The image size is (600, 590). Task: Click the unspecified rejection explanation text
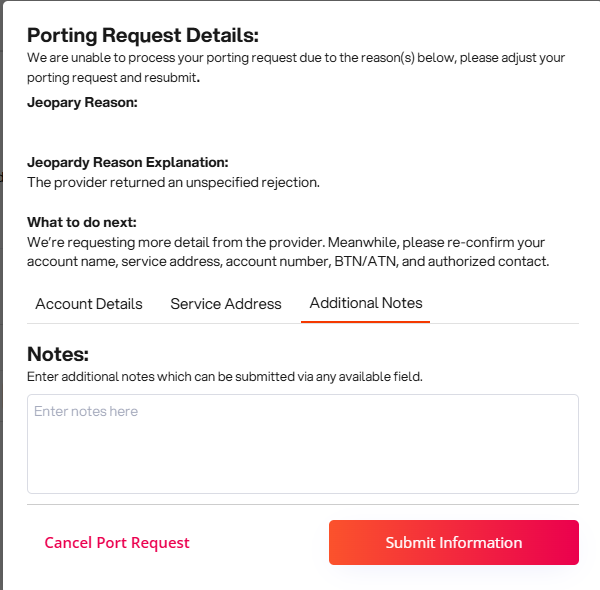point(173,182)
